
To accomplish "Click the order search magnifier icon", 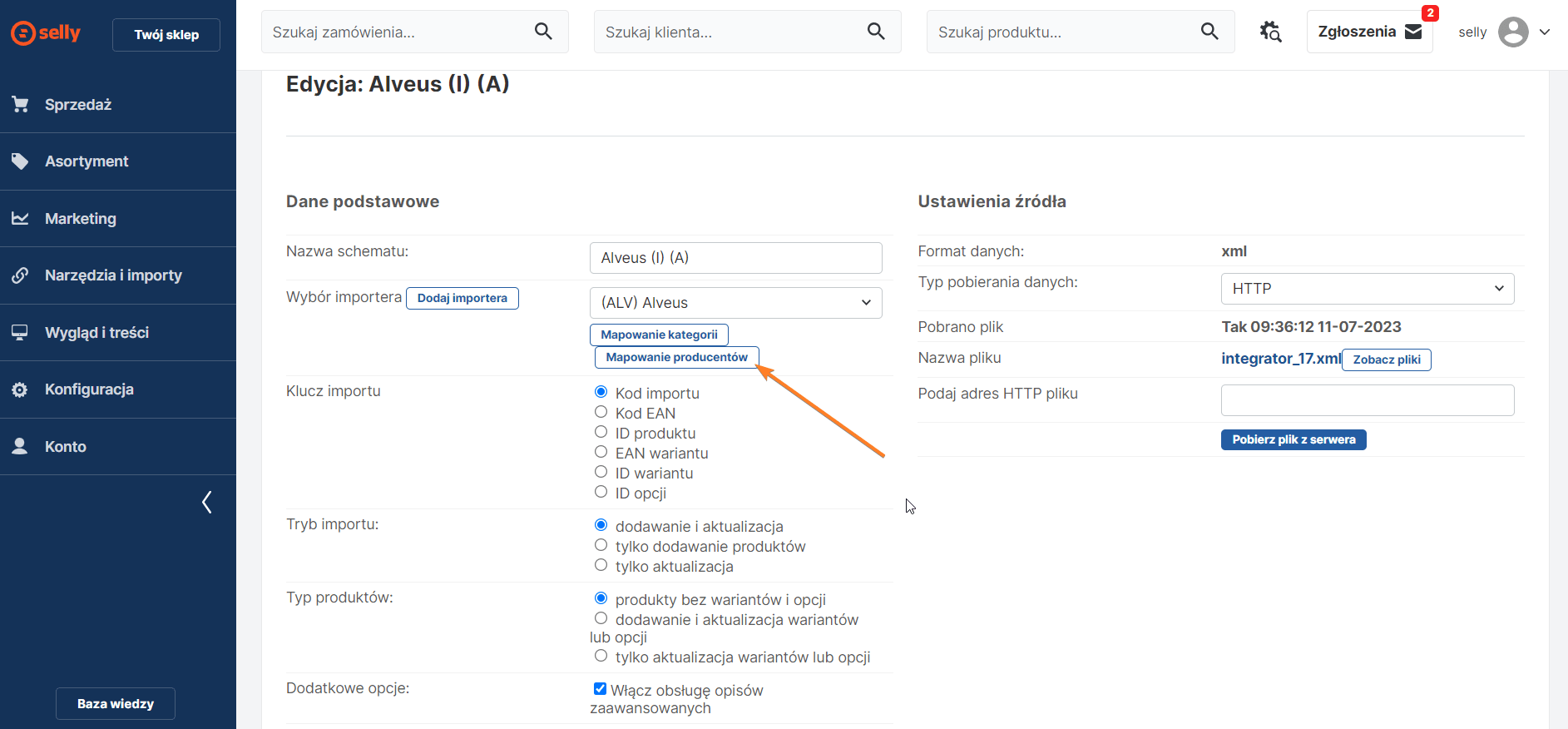I will (x=543, y=32).
